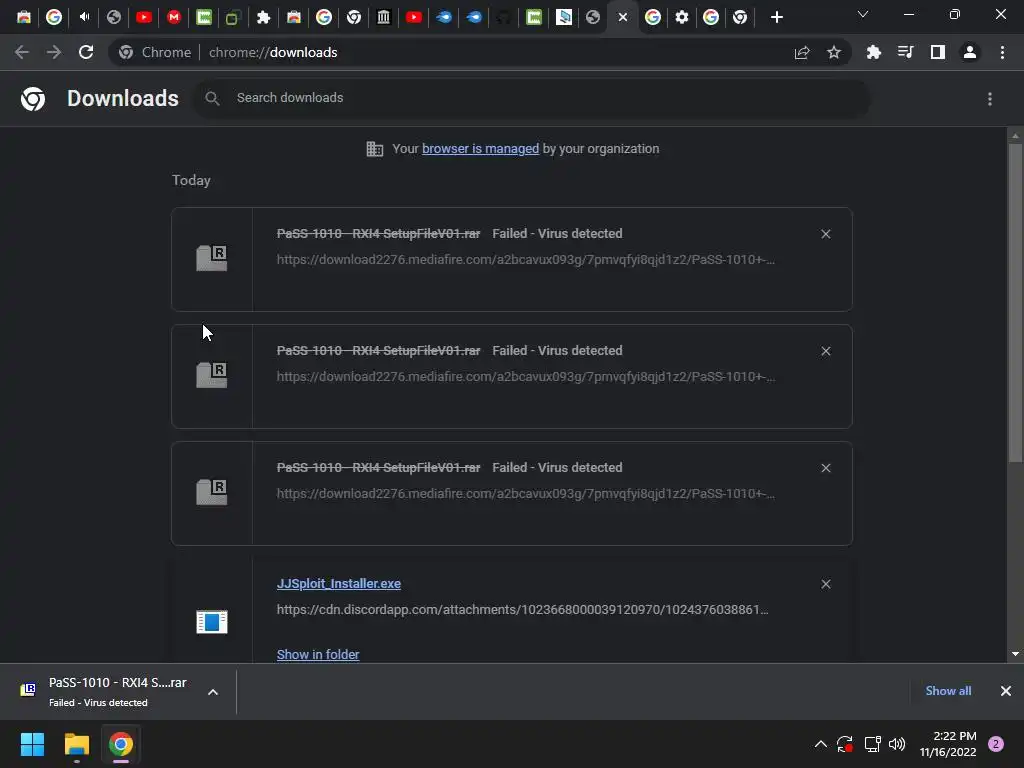Open File Explorer from the taskbar

76,744
